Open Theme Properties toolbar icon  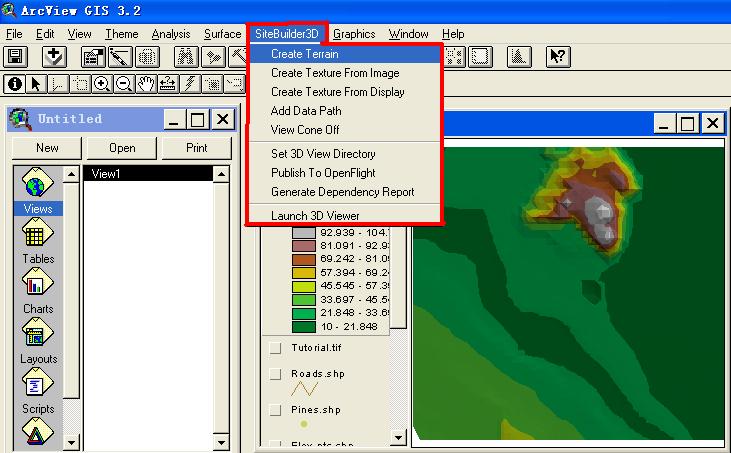click(93, 57)
